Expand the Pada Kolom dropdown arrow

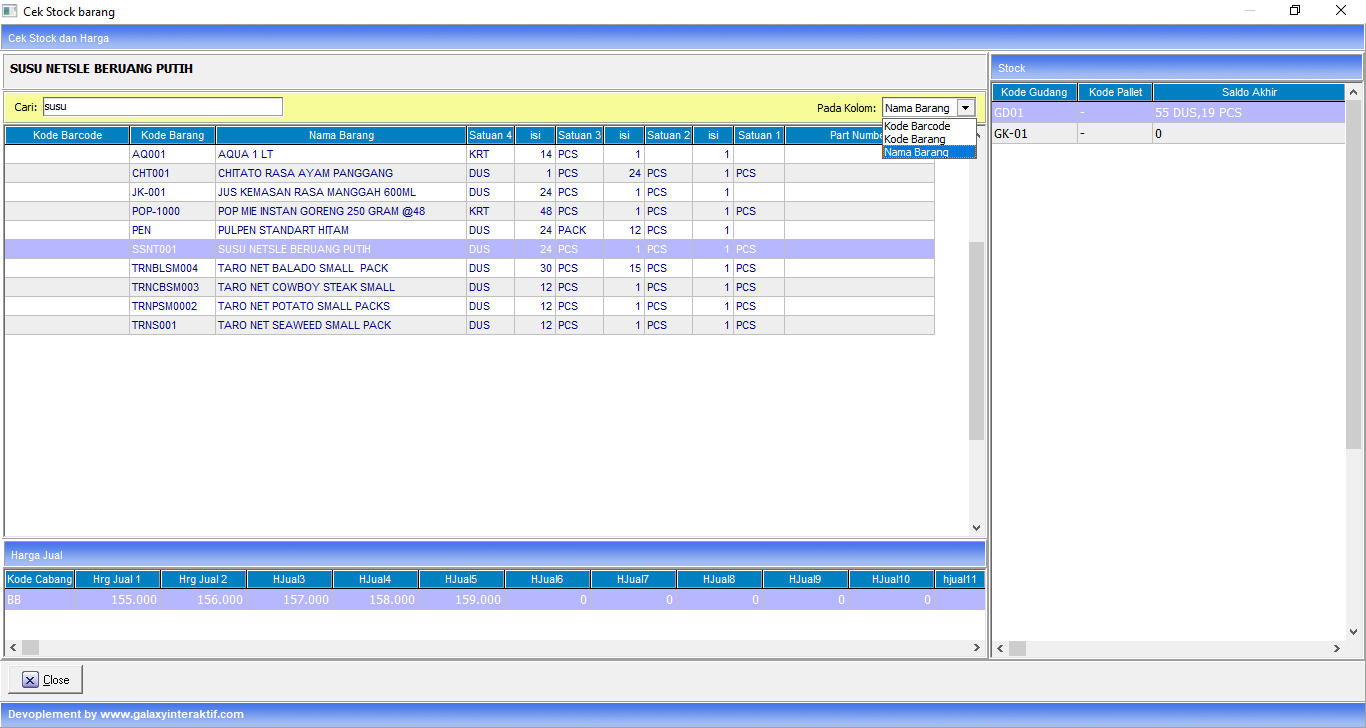click(965, 108)
